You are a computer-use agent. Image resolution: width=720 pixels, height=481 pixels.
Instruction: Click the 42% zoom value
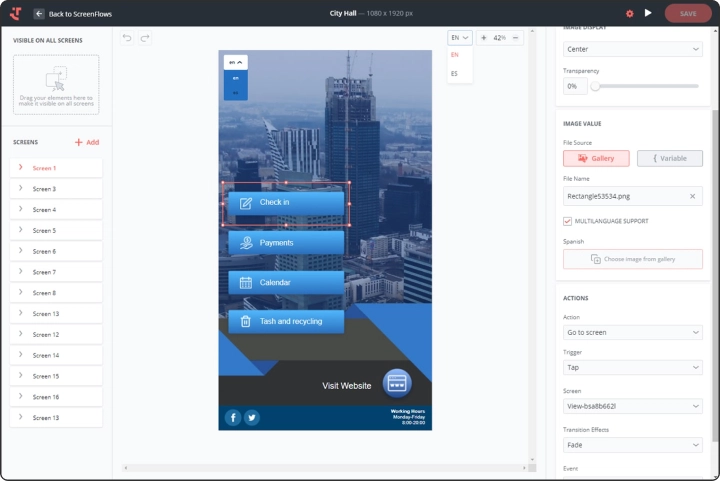pyautogui.click(x=500, y=38)
